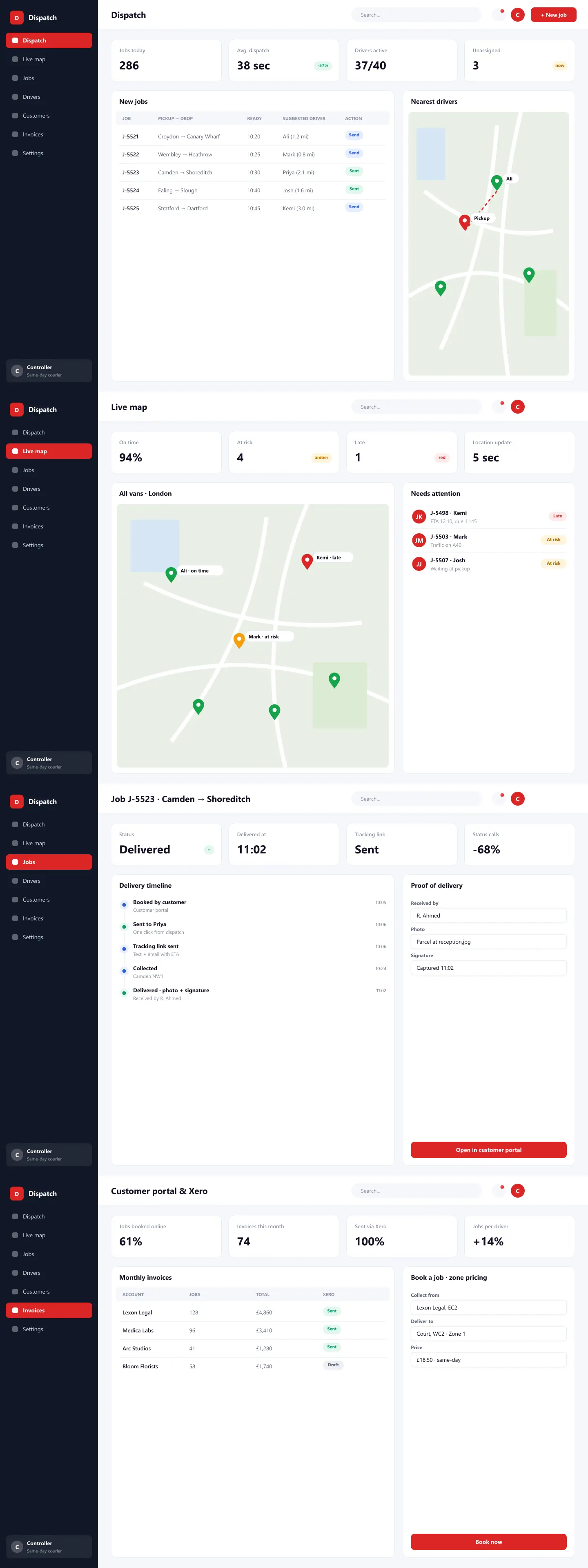This screenshot has height=1568, width=588.
Task: Click the highlighted Dispatch sidebar icon
Action: tap(15, 40)
